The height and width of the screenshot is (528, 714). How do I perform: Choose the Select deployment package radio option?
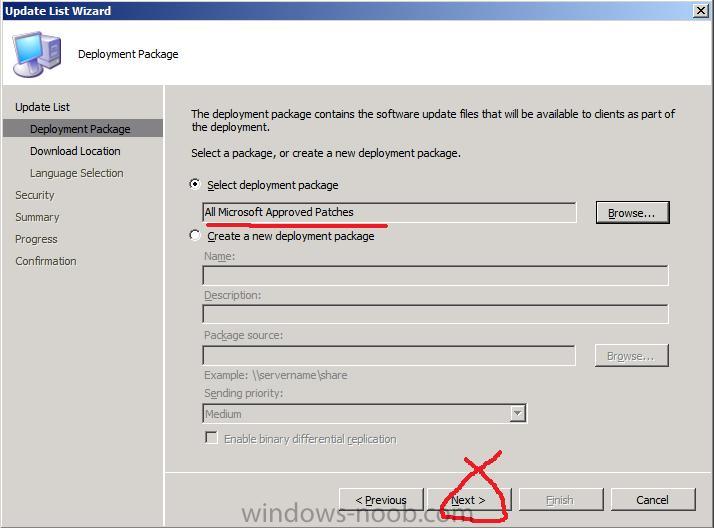[195, 184]
